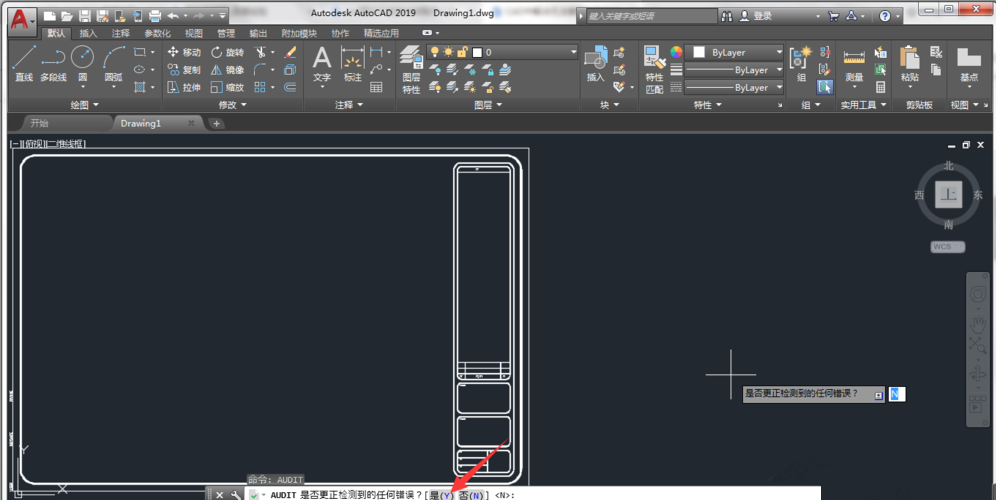Click the Array grid icon

pyautogui.click(x=260, y=87)
